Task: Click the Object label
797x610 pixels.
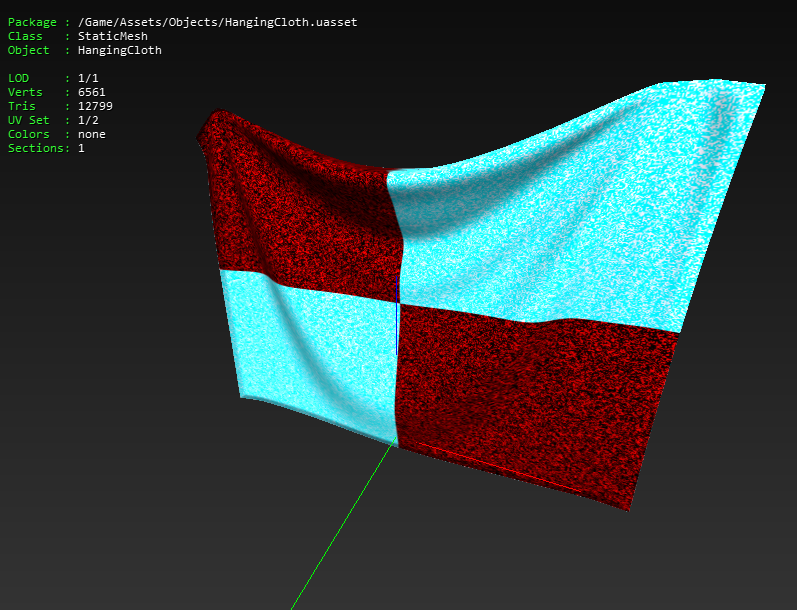Action: tap(28, 50)
